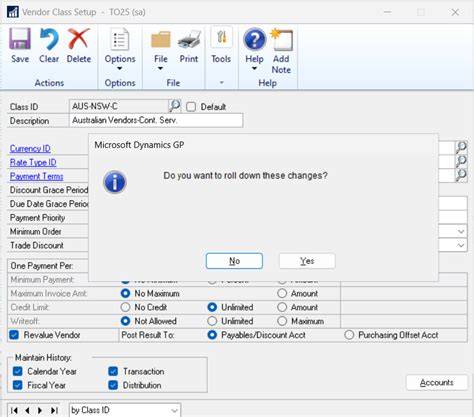Viewport: 474px width, 417px height.
Task: Click the Save icon in Actions
Action: pyautogui.click(x=20, y=39)
